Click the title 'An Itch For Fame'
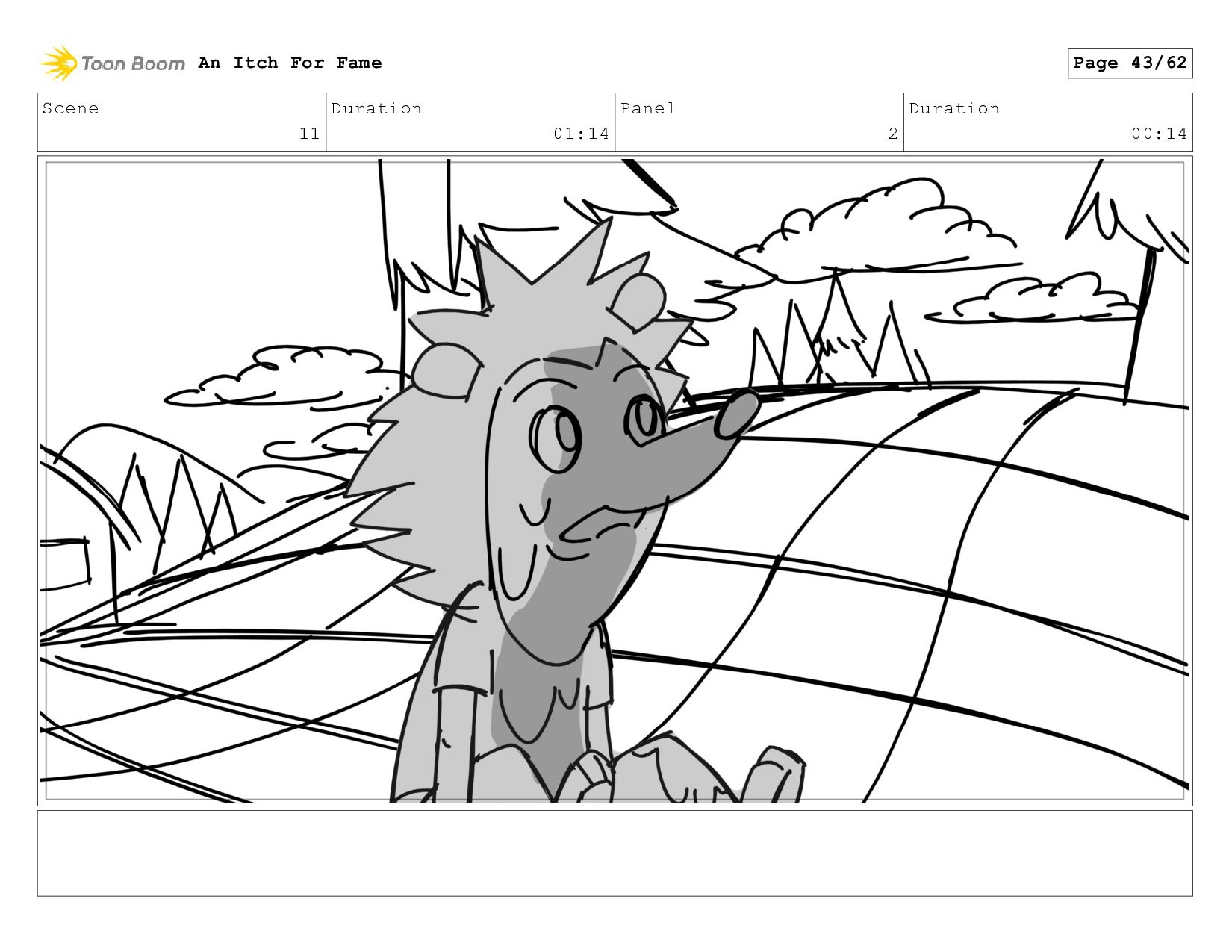The width and height of the screenshot is (1232, 952). pyautogui.click(x=290, y=63)
